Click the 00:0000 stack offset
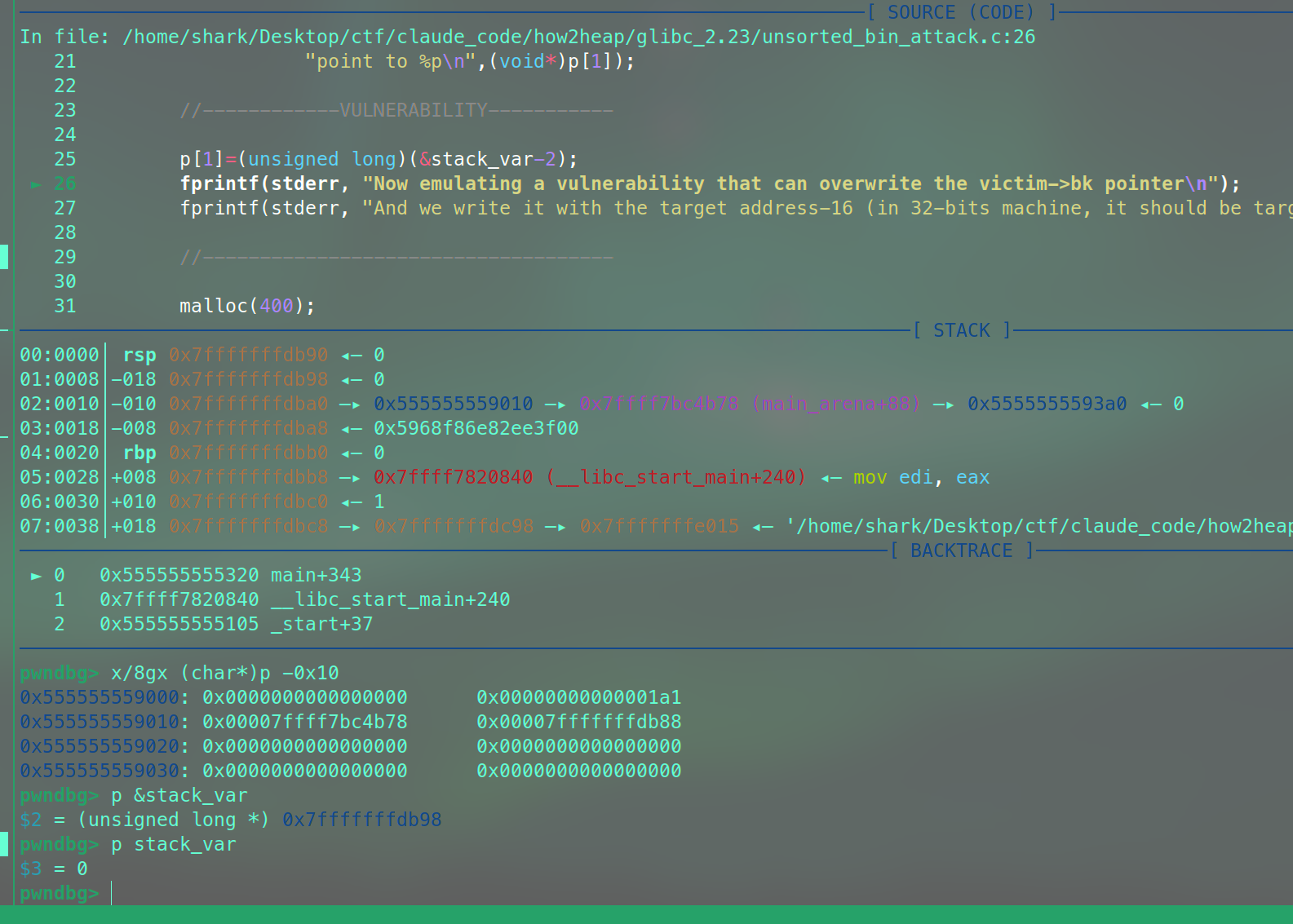This screenshot has width=1293, height=924. [60, 355]
